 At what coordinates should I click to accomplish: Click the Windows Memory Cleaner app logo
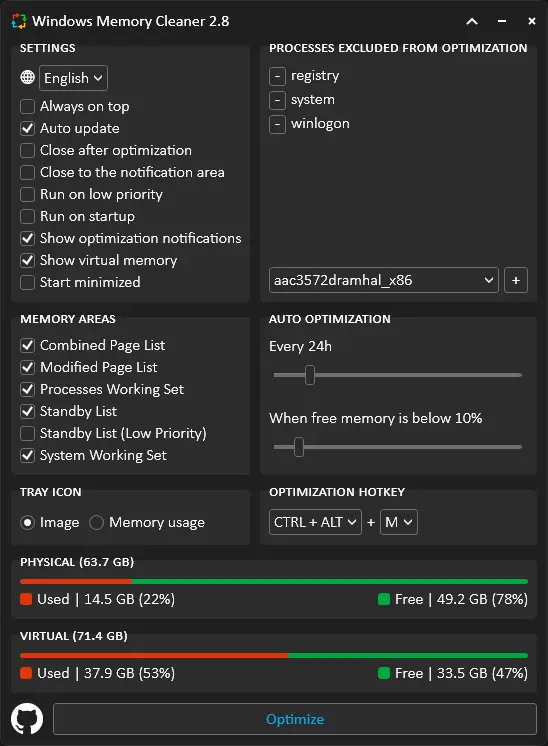click(19, 21)
